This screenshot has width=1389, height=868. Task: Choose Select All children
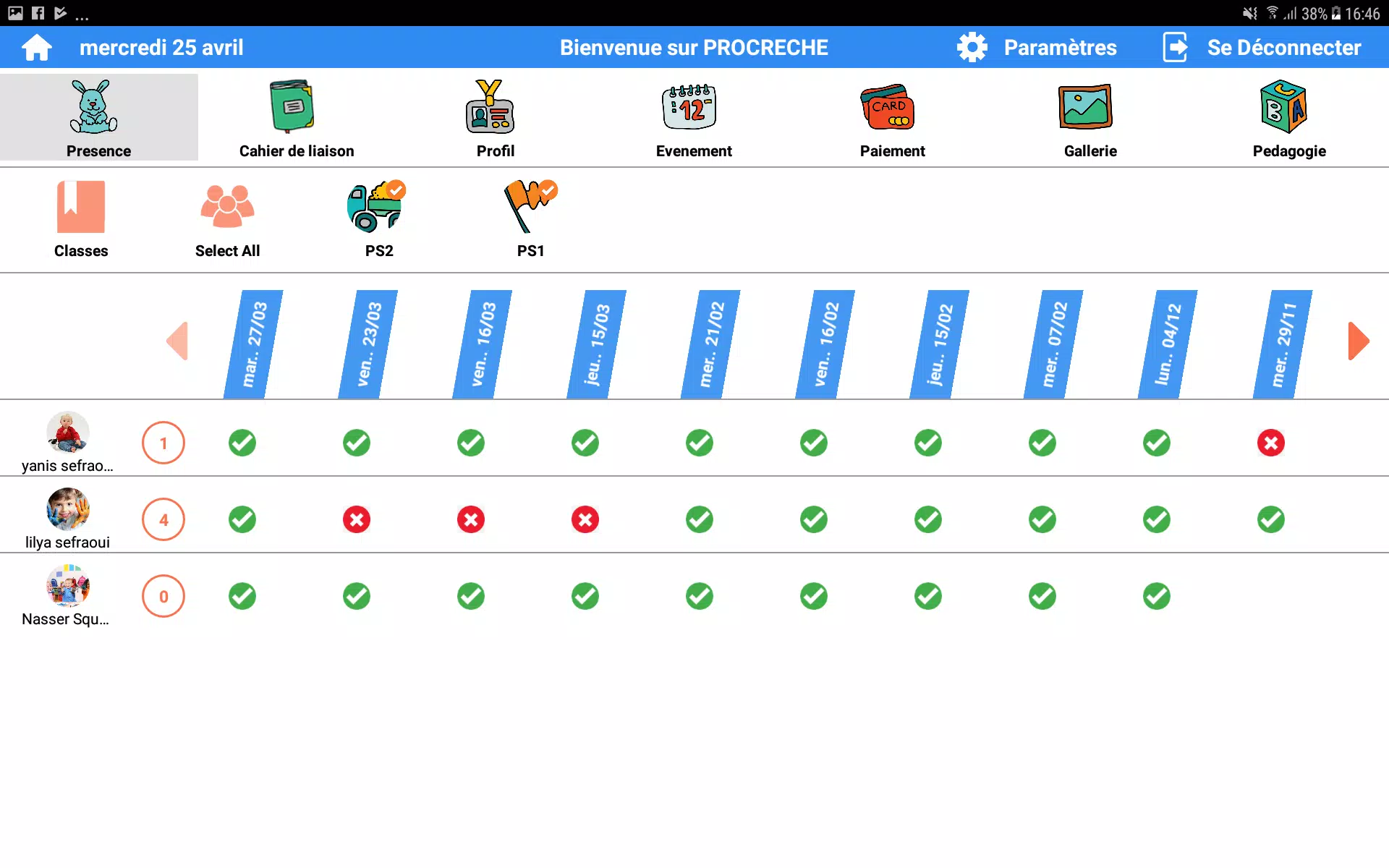pyautogui.click(x=227, y=207)
